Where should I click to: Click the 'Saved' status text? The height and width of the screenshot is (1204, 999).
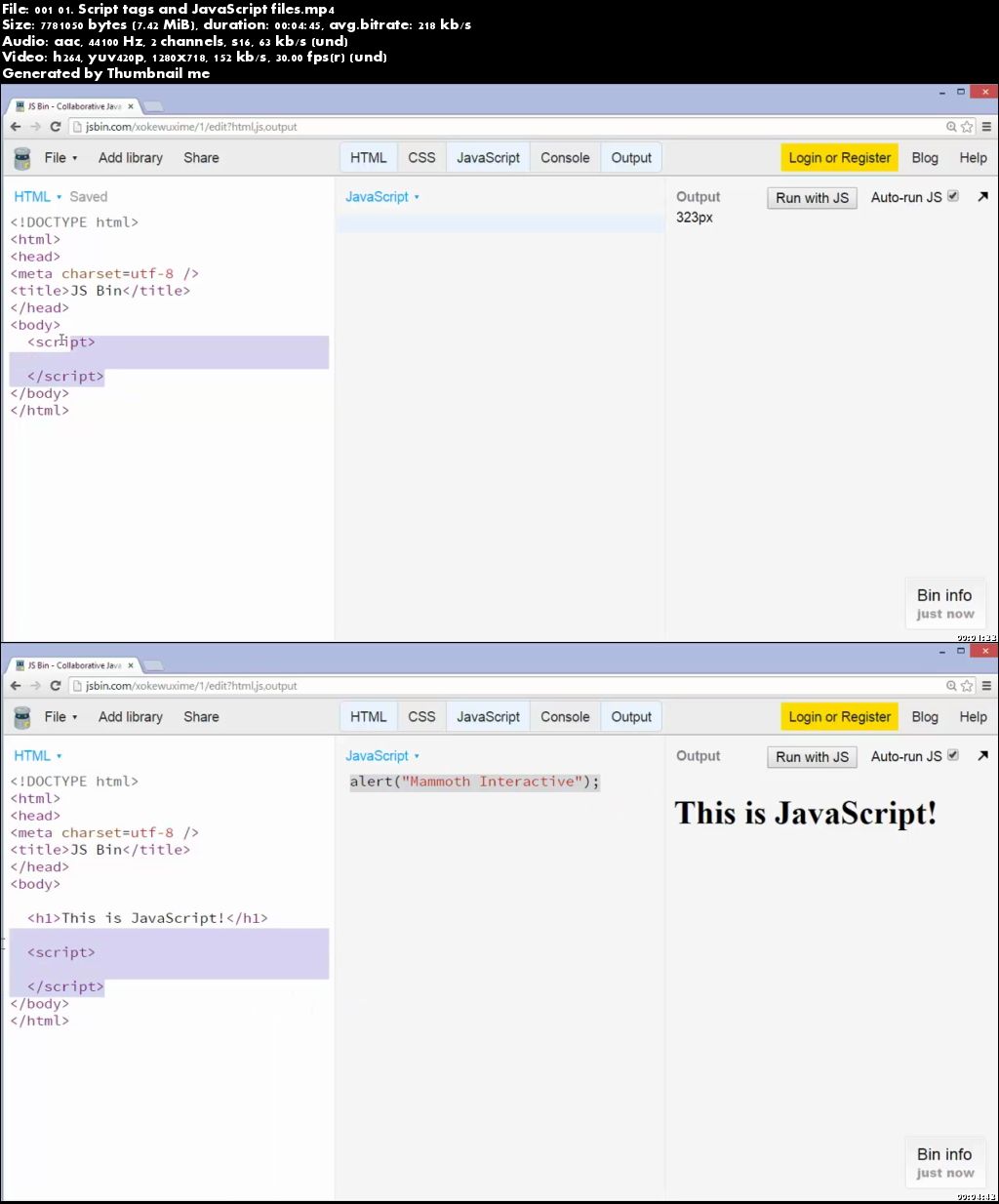click(88, 197)
